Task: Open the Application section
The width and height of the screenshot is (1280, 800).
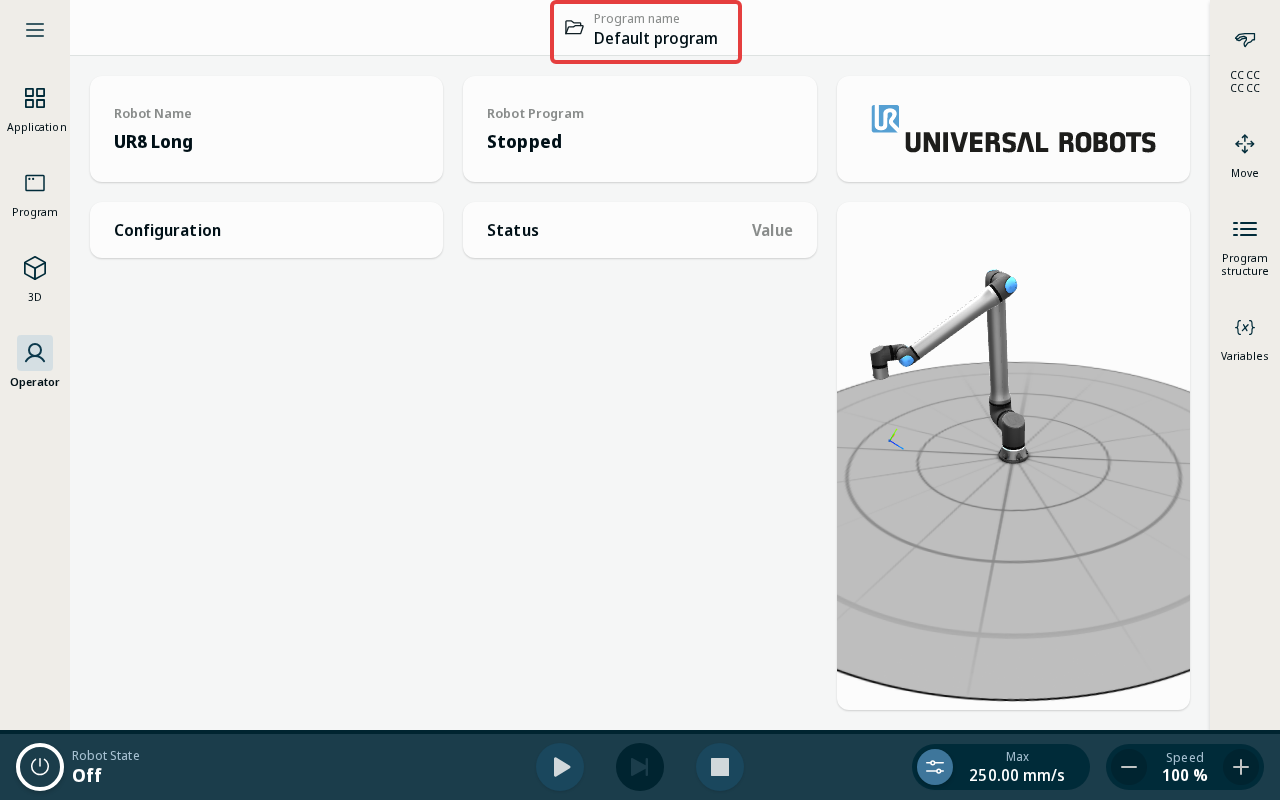Action: [x=35, y=108]
